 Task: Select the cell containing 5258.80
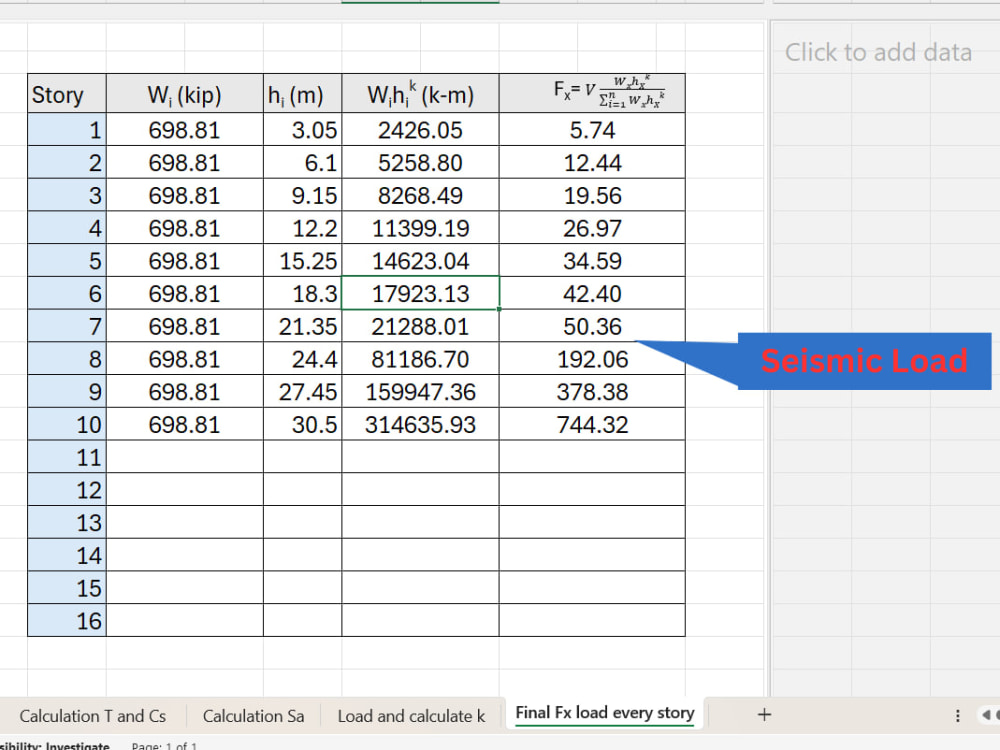click(x=420, y=163)
